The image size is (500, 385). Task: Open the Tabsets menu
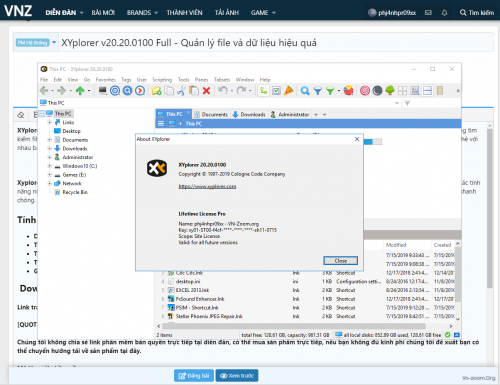tap(222, 80)
